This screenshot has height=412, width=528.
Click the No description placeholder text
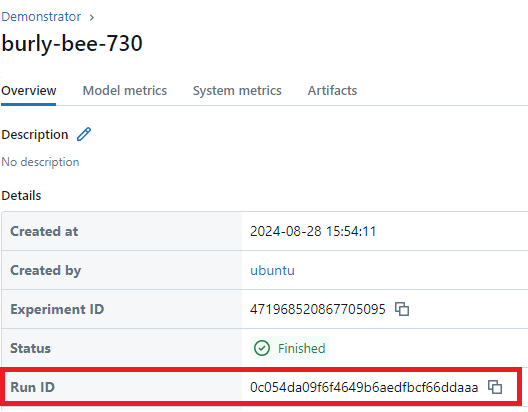click(40, 162)
